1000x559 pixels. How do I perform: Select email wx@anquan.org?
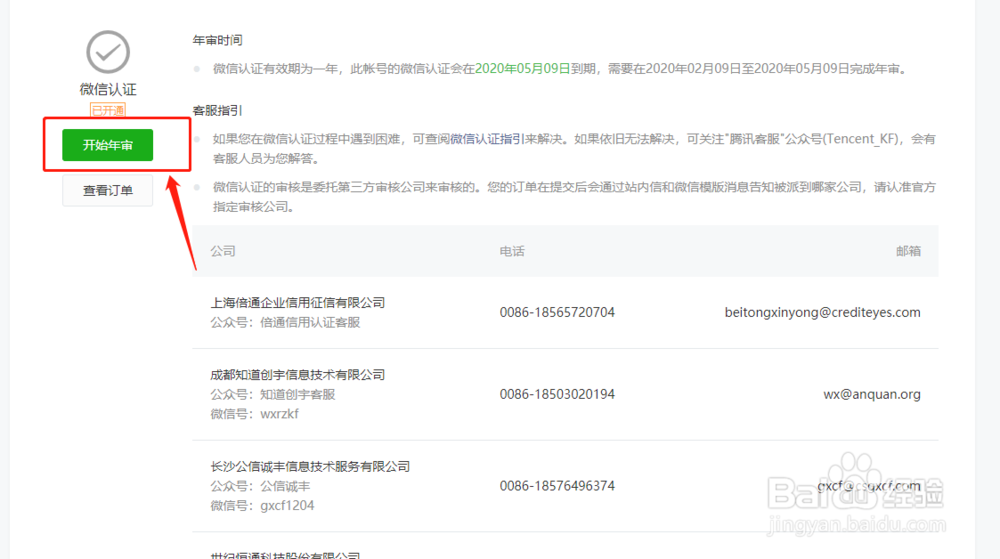872,394
